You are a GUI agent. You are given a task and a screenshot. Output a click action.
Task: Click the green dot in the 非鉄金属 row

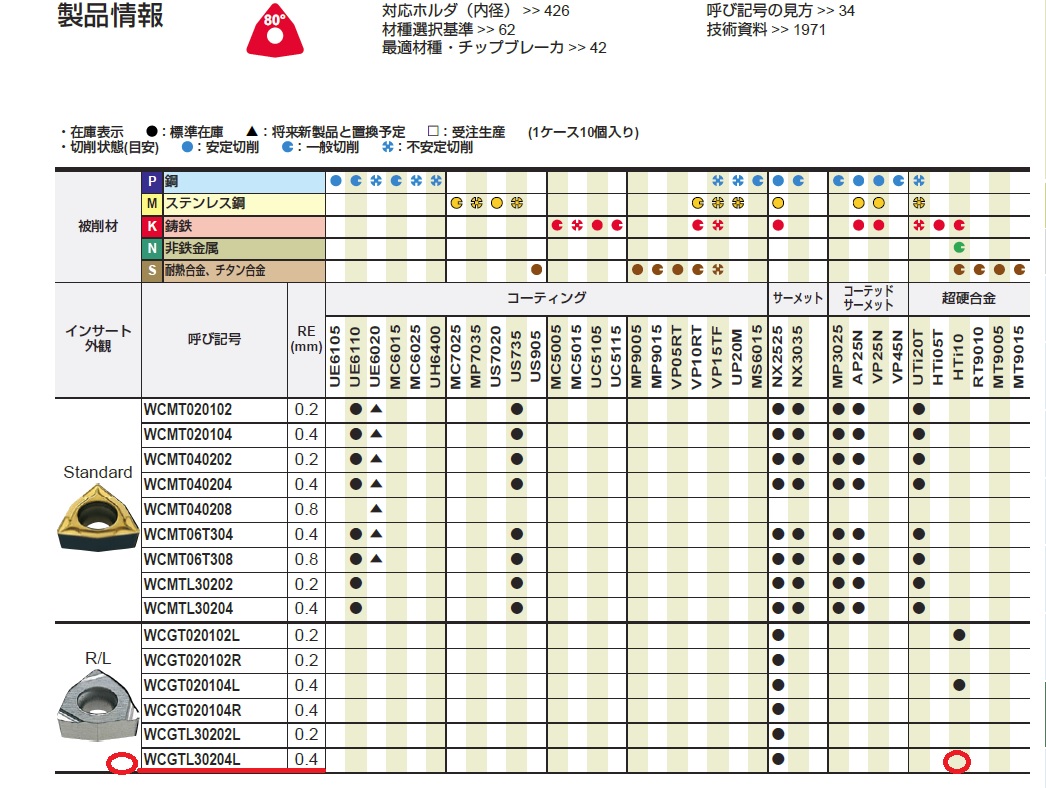click(x=959, y=248)
